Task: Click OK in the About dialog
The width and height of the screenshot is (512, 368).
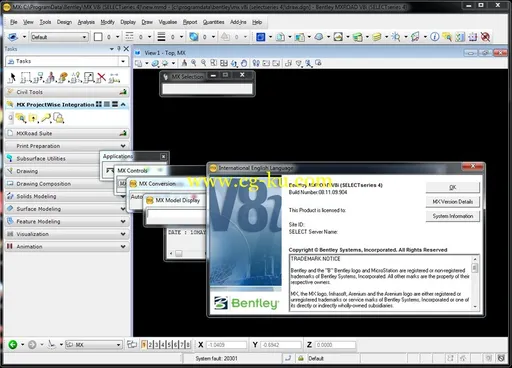Action: pyautogui.click(x=453, y=187)
